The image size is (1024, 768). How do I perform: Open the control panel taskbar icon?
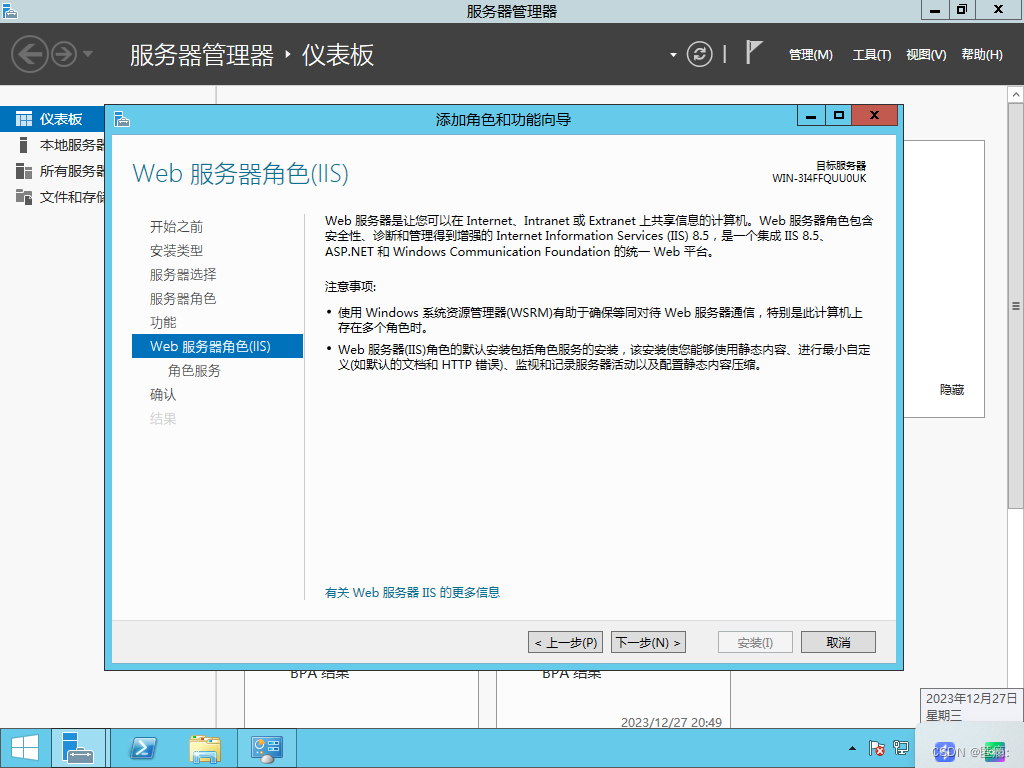click(x=266, y=748)
